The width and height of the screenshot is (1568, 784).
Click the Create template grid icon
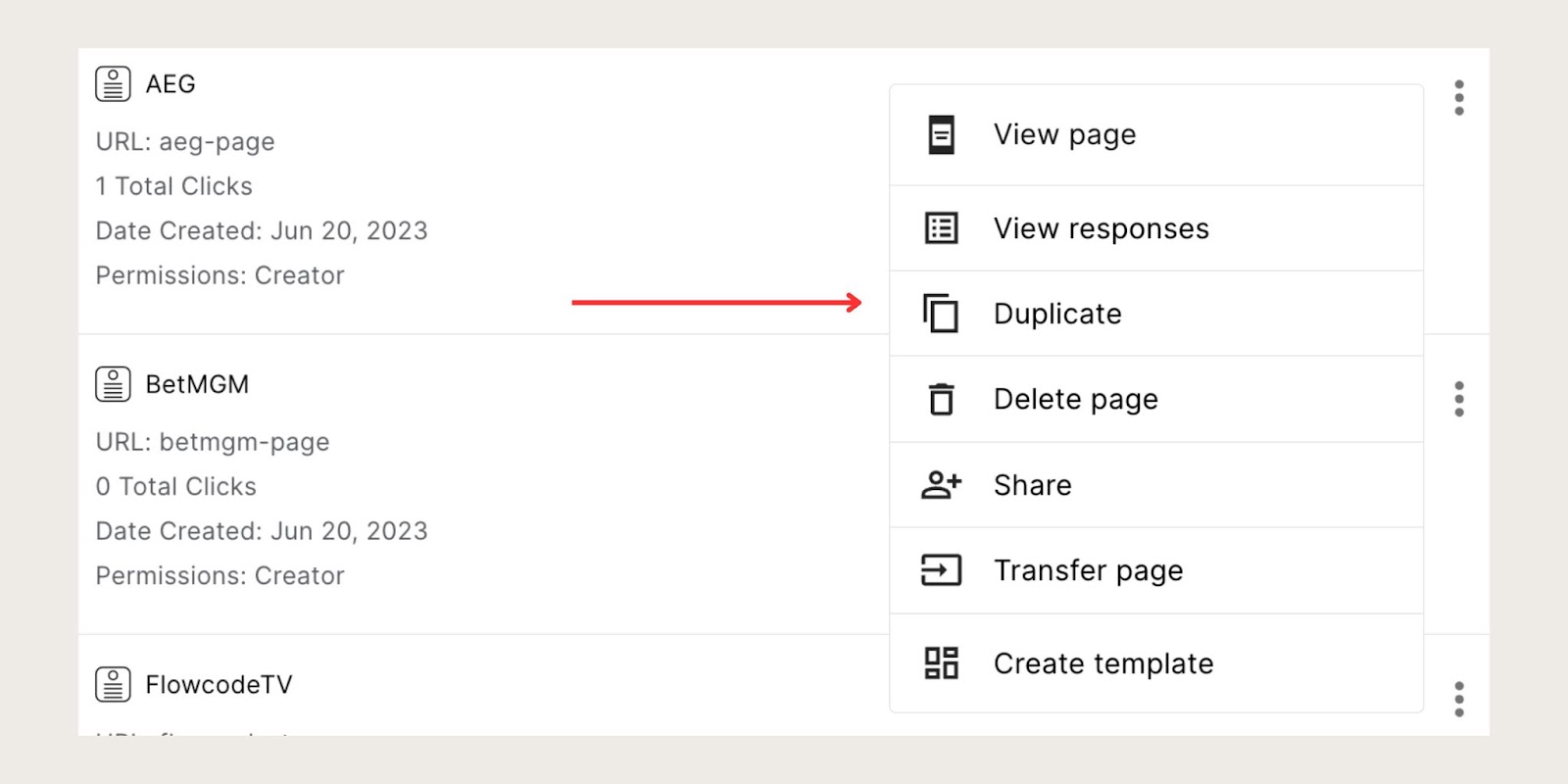[941, 663]
